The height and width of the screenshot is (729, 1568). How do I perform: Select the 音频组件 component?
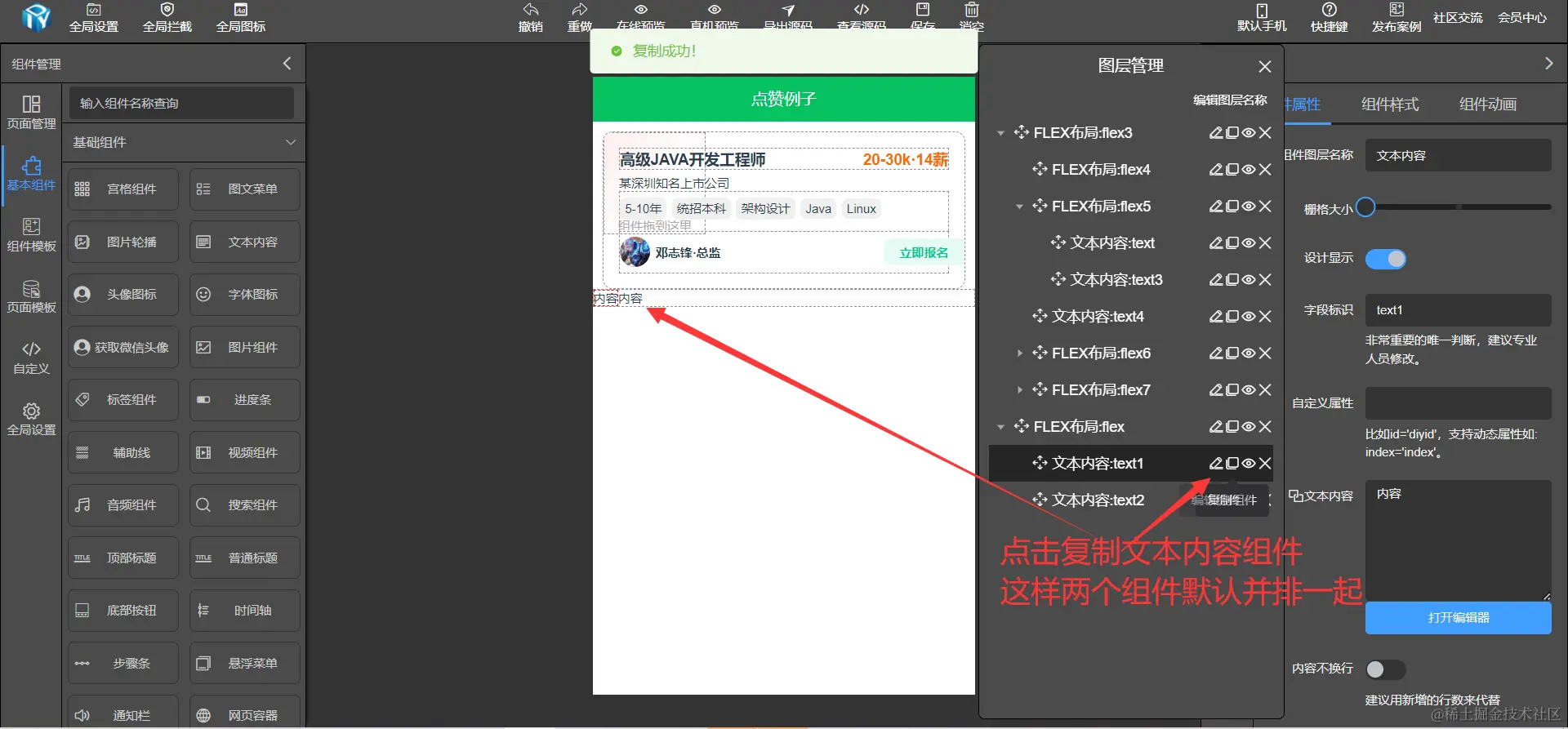coord(123,505)
